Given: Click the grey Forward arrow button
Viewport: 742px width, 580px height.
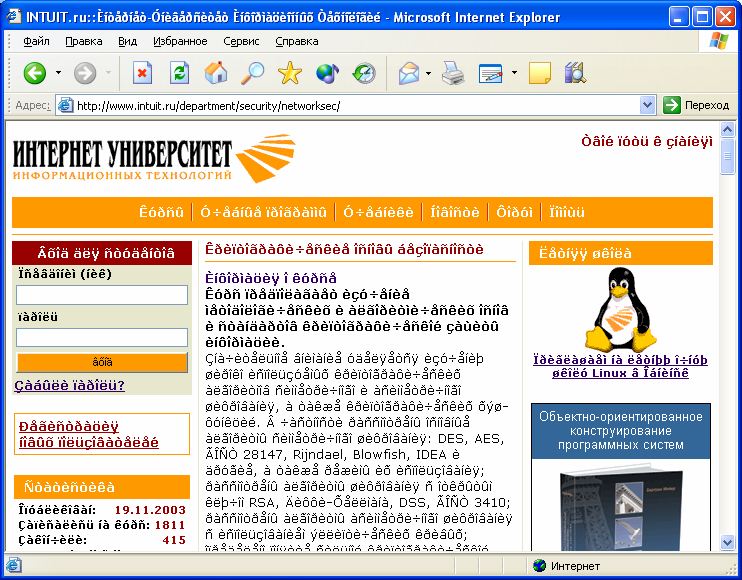Looking at the screenshot, I should [x=85, y=73].
